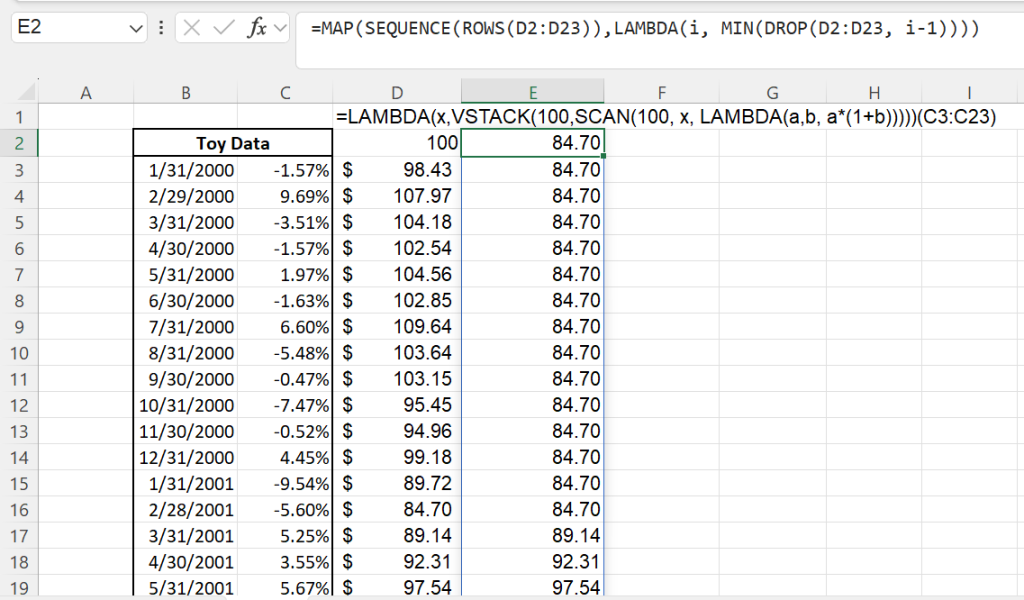Open the Name Box dropdown arrow
This screenshot has width=1024, height=600.
pyautogui.click(x=137, y=29)
